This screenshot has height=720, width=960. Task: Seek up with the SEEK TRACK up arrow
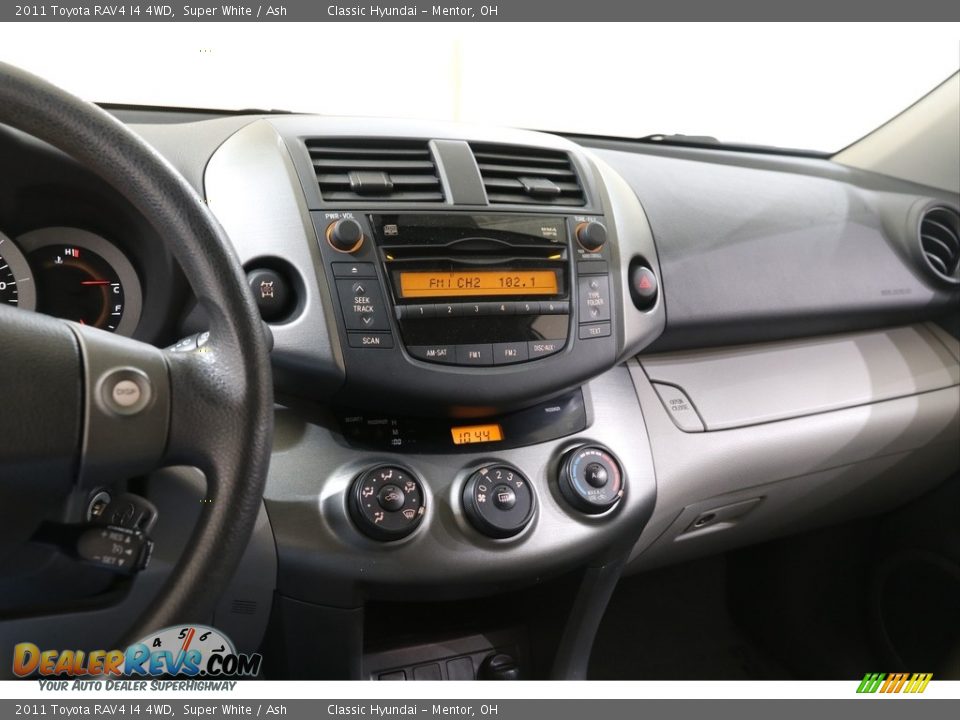[x=359, y=289]
